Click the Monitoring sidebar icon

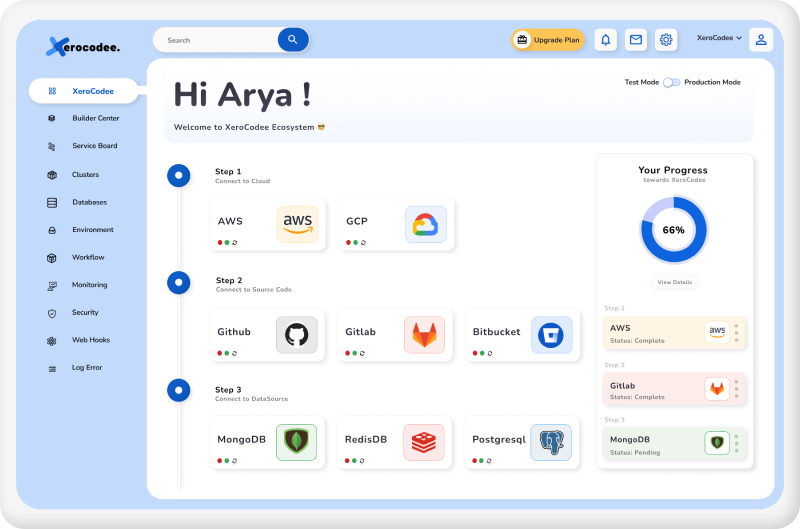tap(52, 286)
